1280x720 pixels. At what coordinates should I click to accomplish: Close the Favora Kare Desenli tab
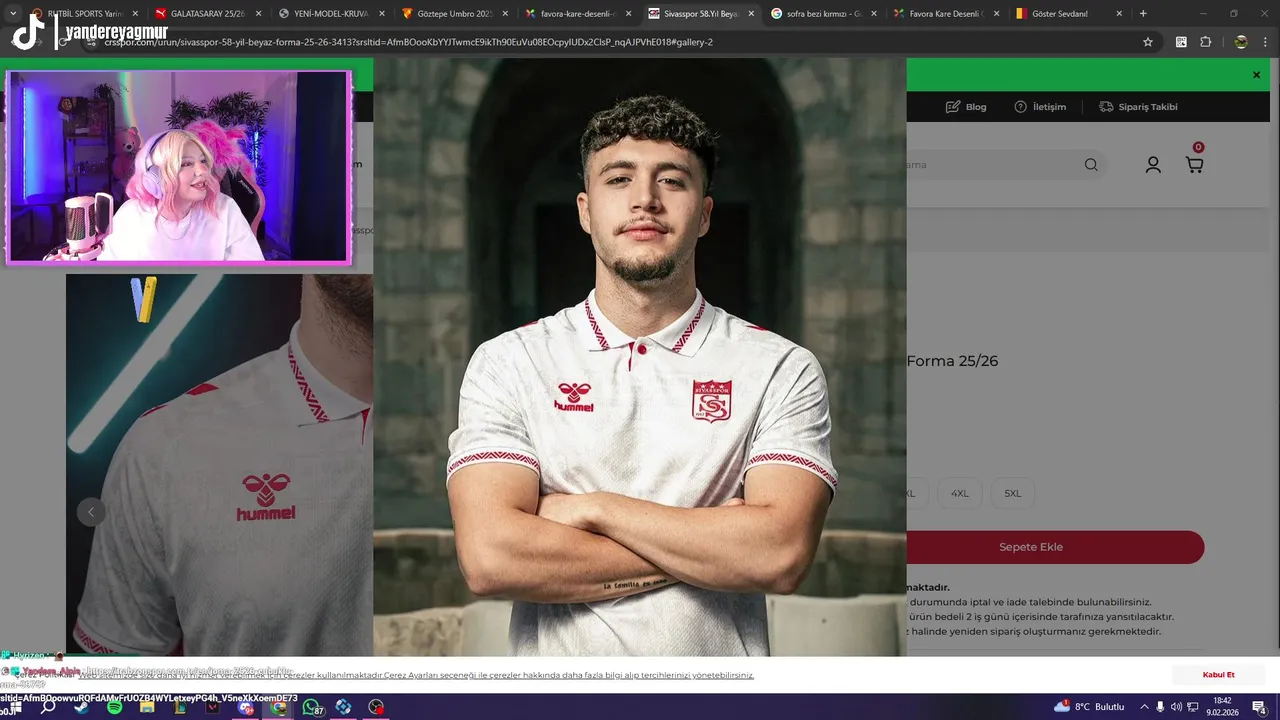pos(997,14)
